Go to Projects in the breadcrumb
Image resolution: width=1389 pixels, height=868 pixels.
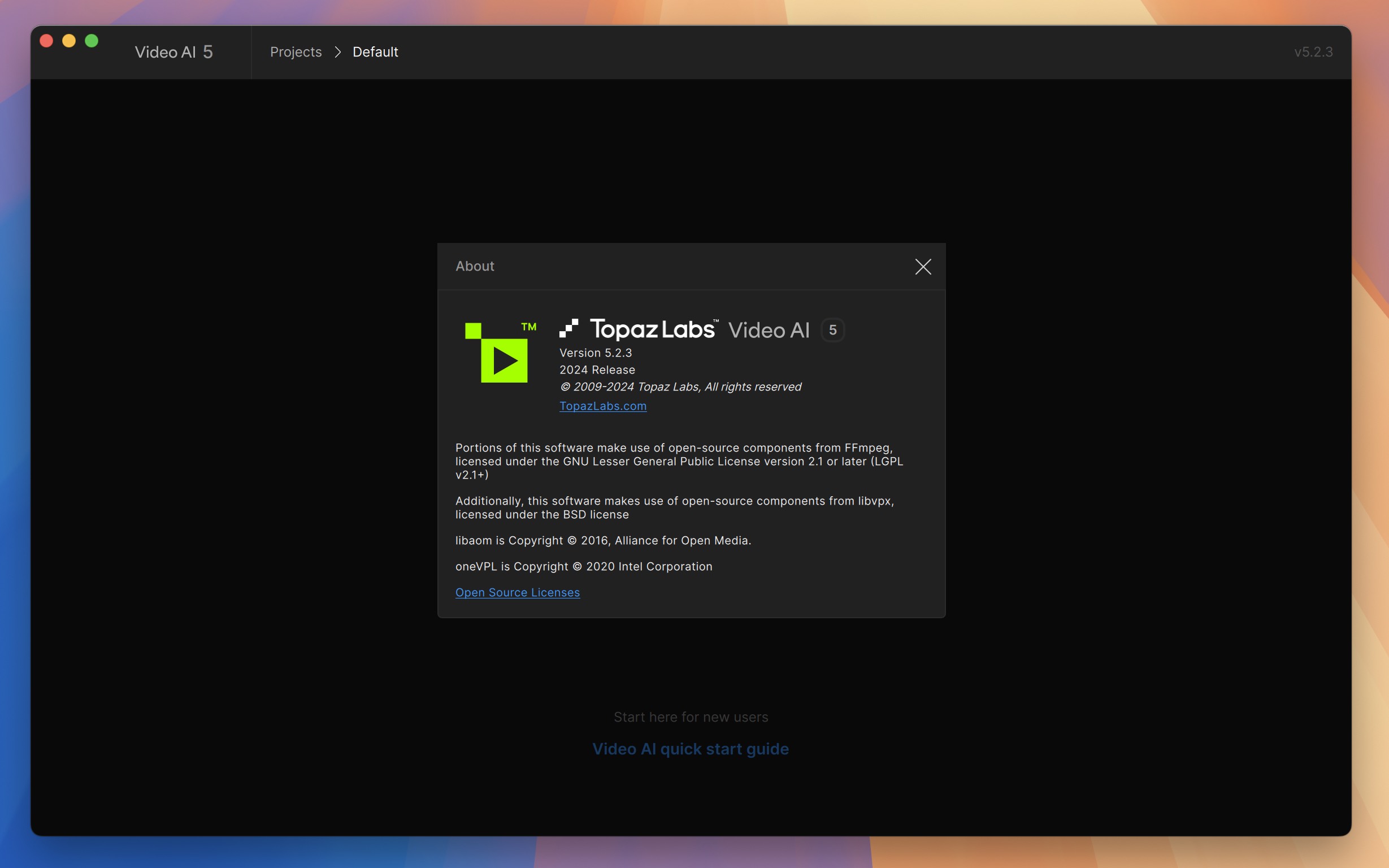point(296,51)
